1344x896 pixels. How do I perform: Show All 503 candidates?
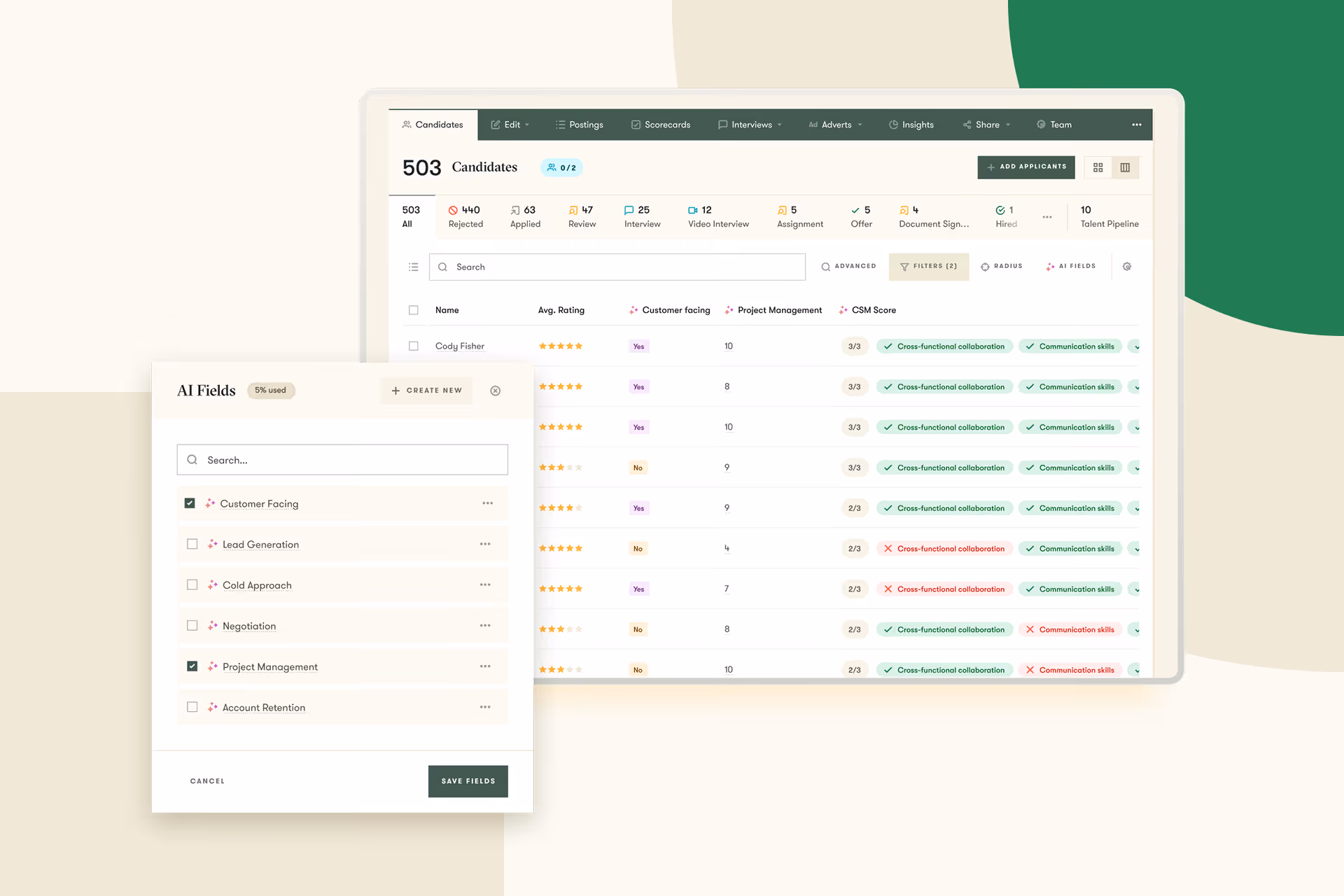pos(411,216)
